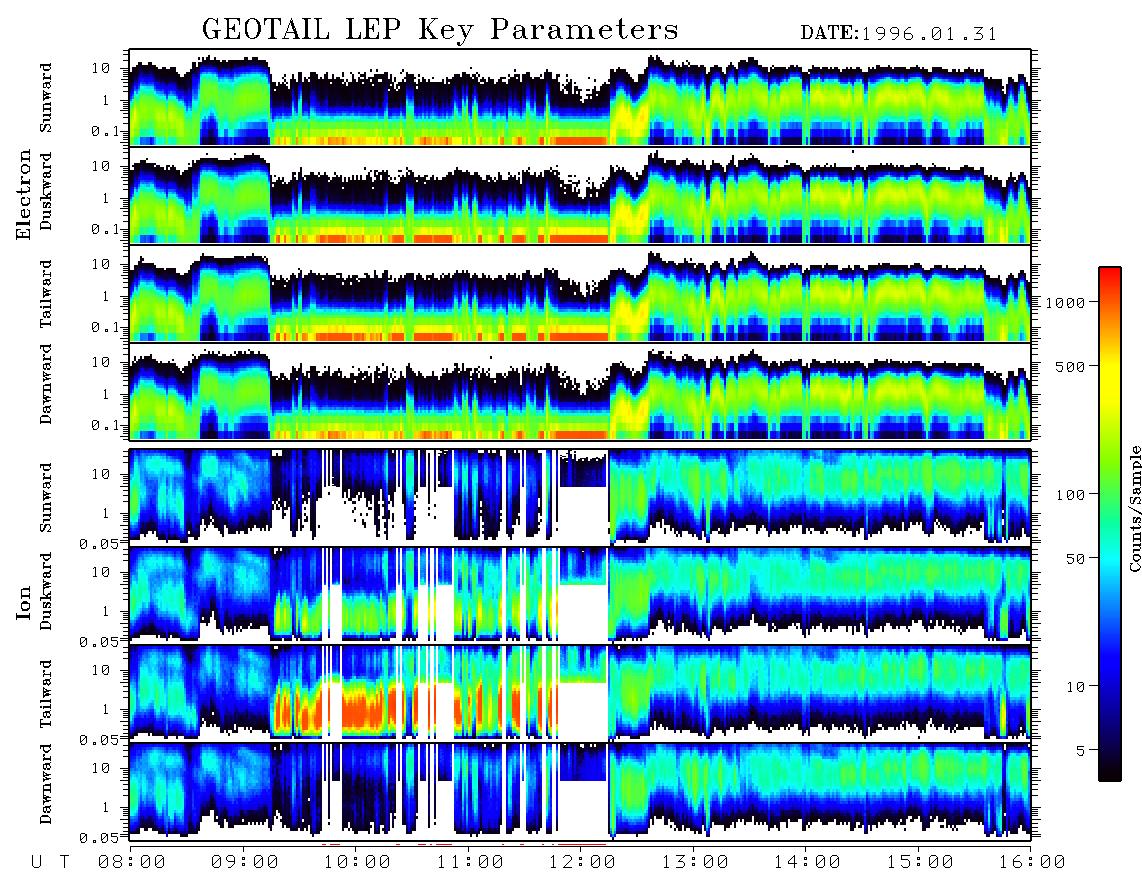Click the 10:00 time tick label
This screenshot has width=1142, height=880.
(357, 862)
